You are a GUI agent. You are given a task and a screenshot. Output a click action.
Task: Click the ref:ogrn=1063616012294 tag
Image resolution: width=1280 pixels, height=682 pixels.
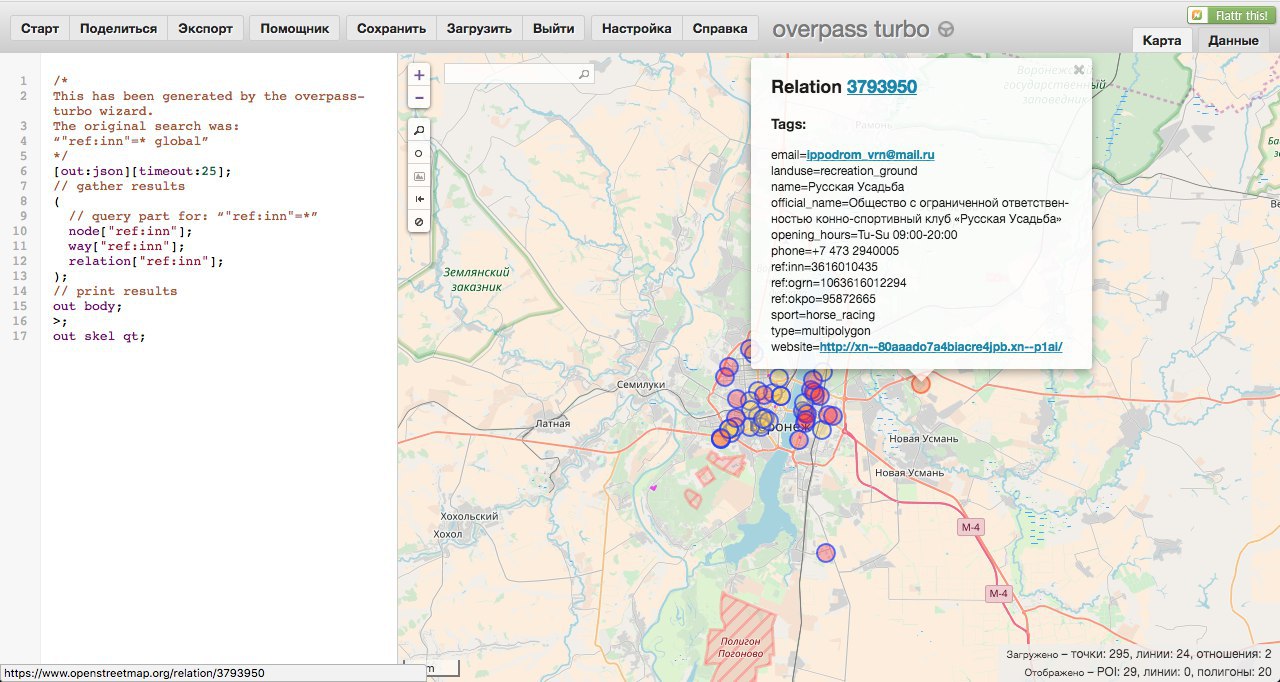coord(839,283)
